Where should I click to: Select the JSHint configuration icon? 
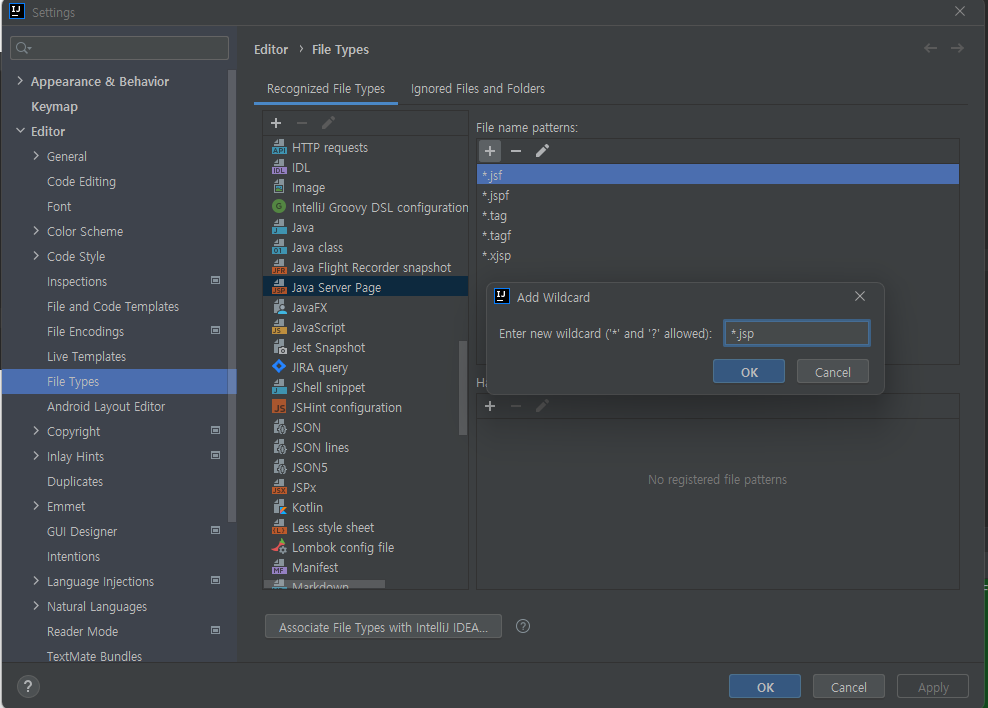[x=279, y=408]
